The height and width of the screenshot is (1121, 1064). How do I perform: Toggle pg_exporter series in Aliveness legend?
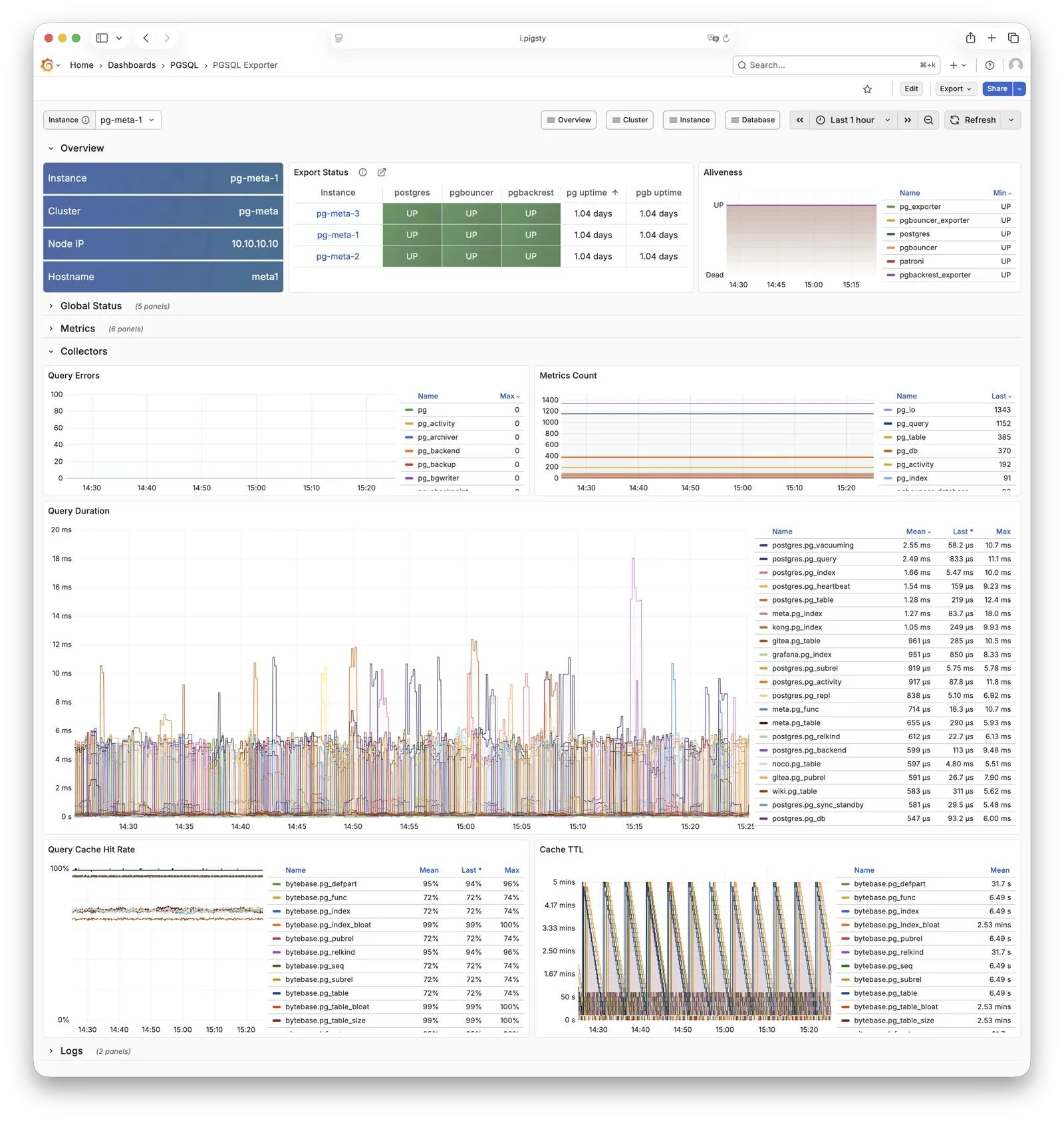(920, 207)
